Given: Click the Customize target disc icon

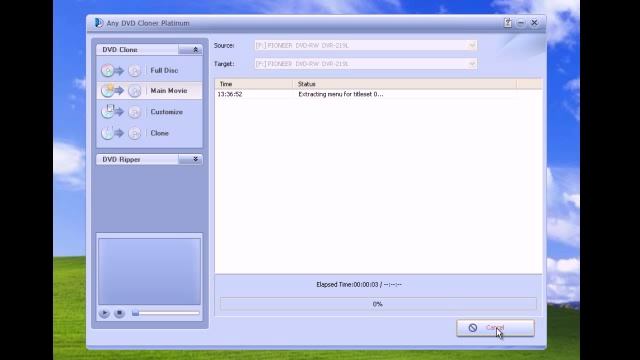Looking at the screenshot, I should tap(134, 112).
